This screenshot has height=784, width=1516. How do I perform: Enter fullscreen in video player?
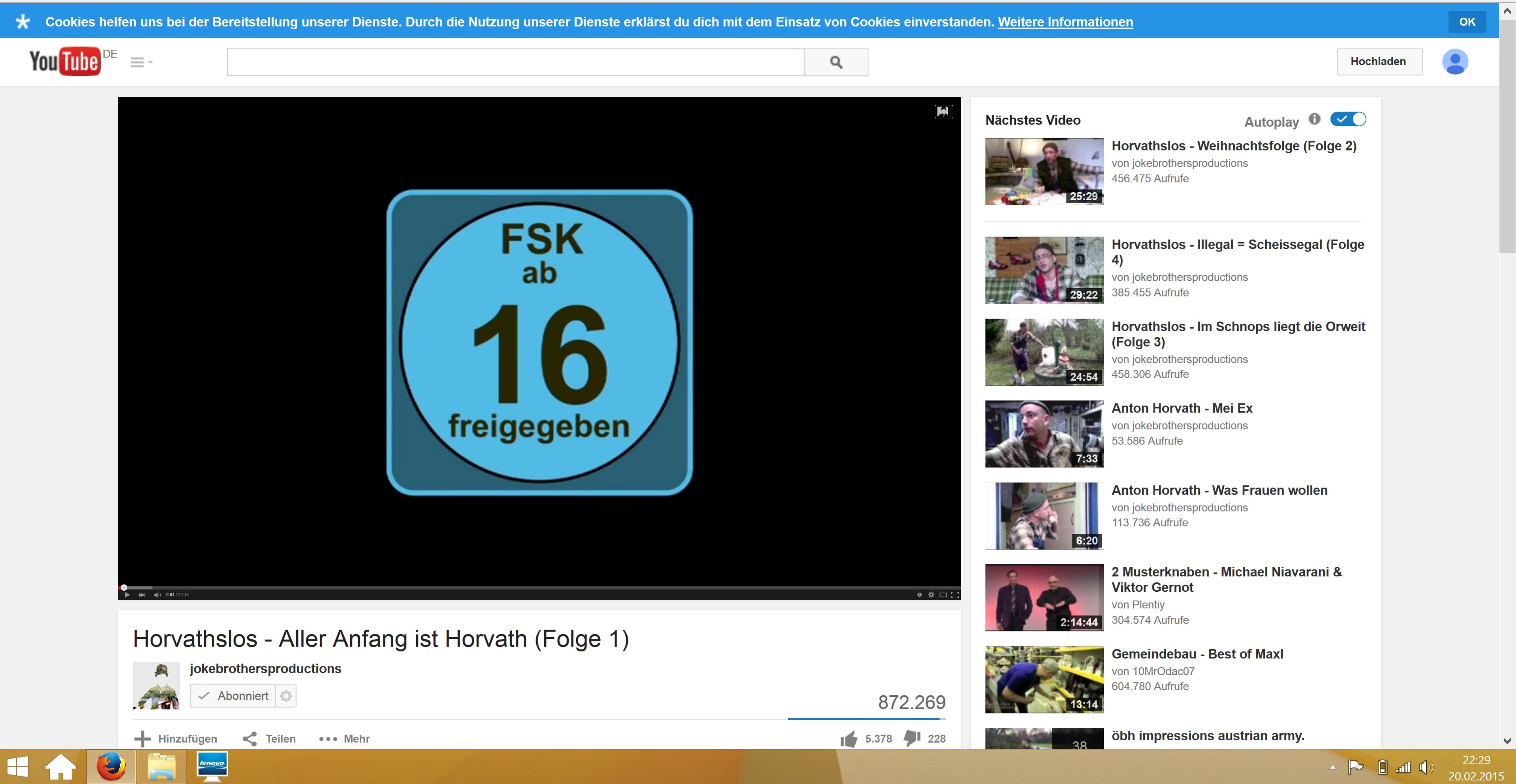(954, 595)
